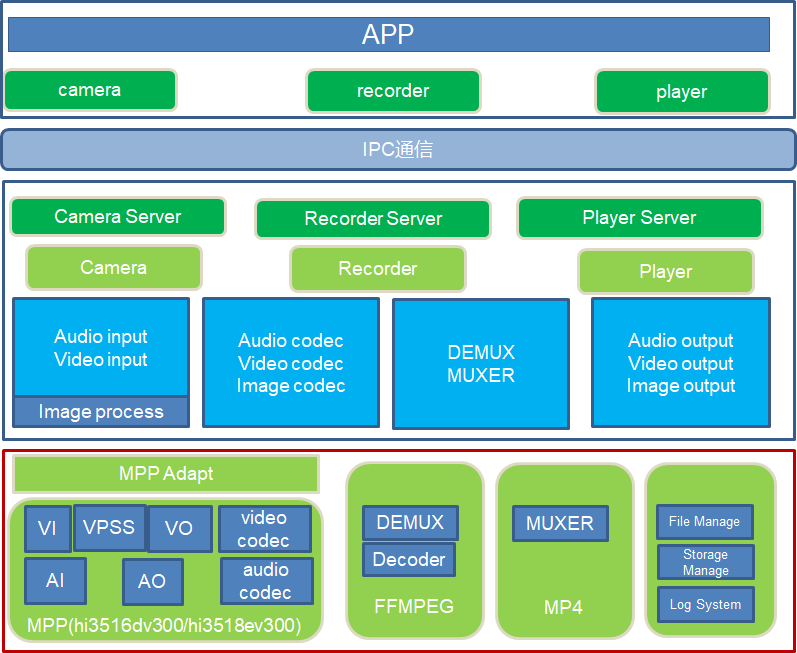Click the IPC通信 bar
The image size is (797, 653).
398,150
